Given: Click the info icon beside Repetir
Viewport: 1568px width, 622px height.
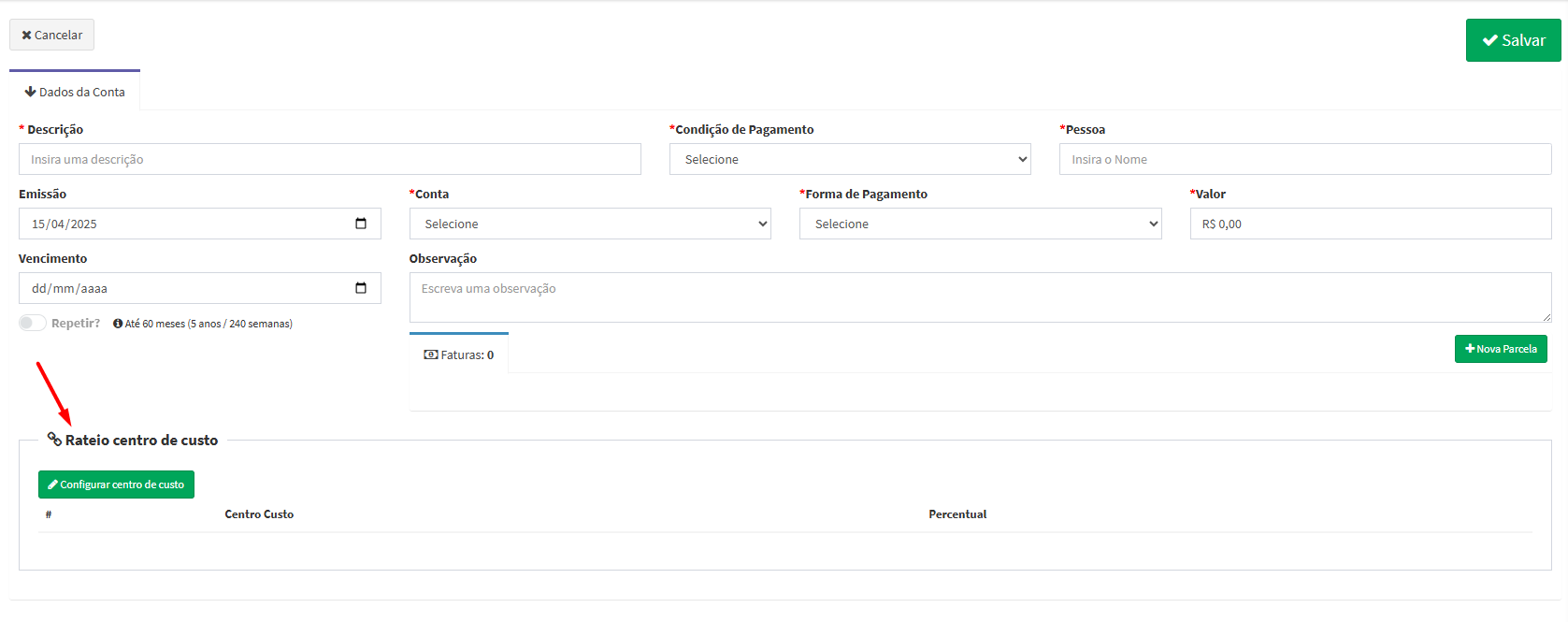Looking at the screenshot, I should tap(118, 324).
